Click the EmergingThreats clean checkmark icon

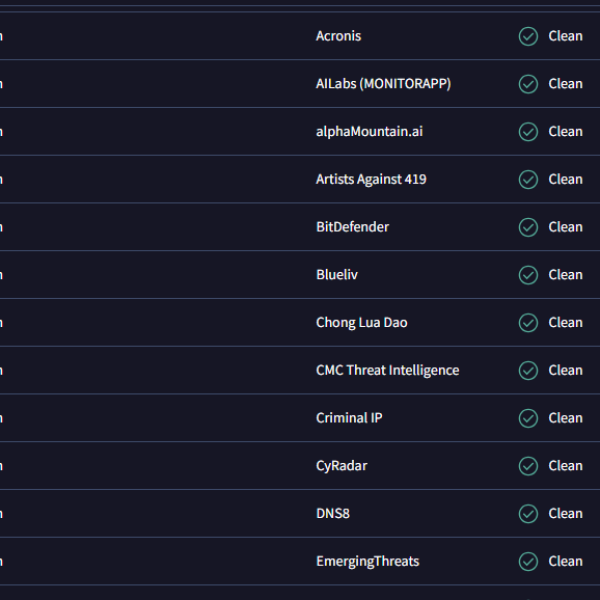(528, 562)
